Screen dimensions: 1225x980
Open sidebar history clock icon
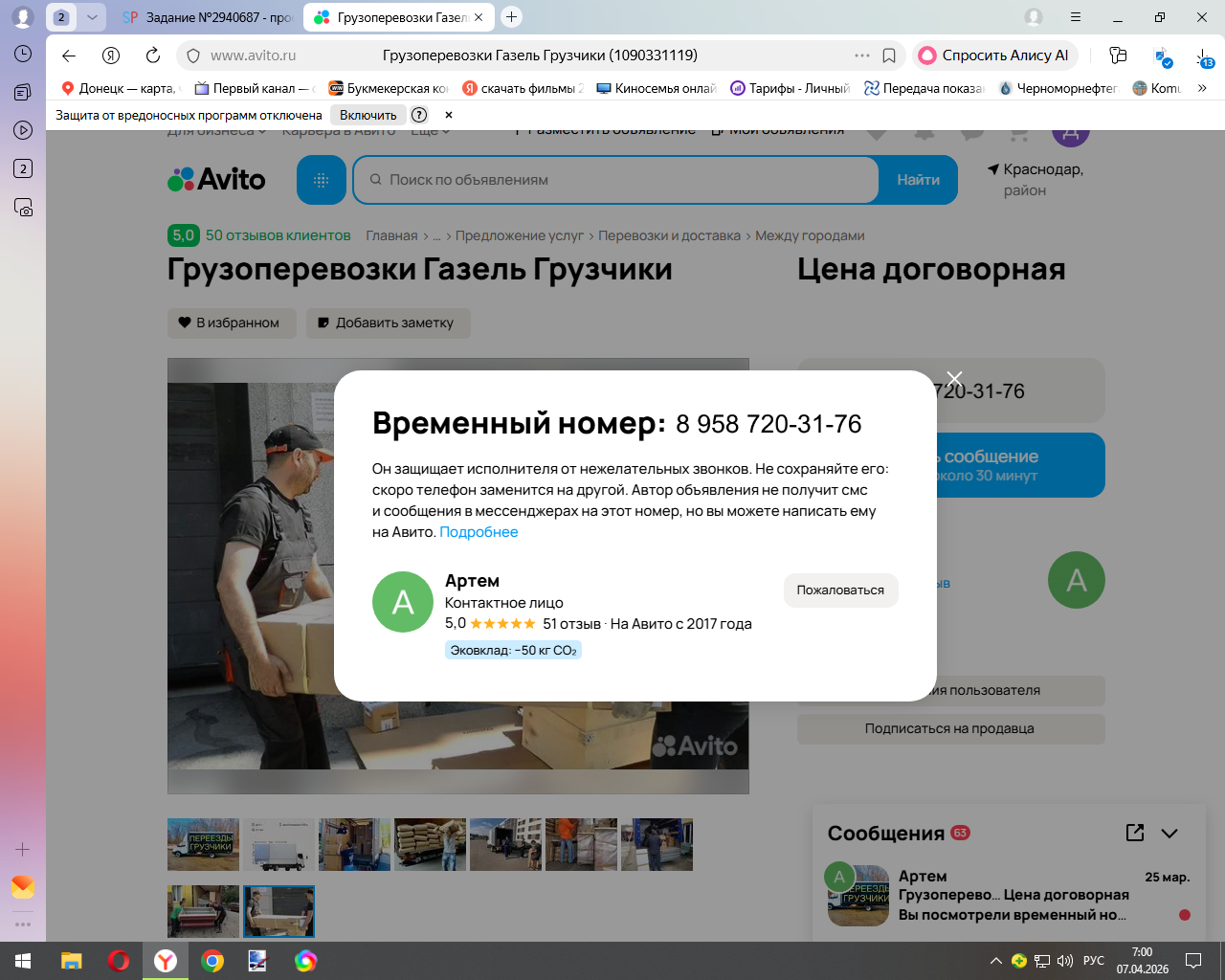(23, 55)
